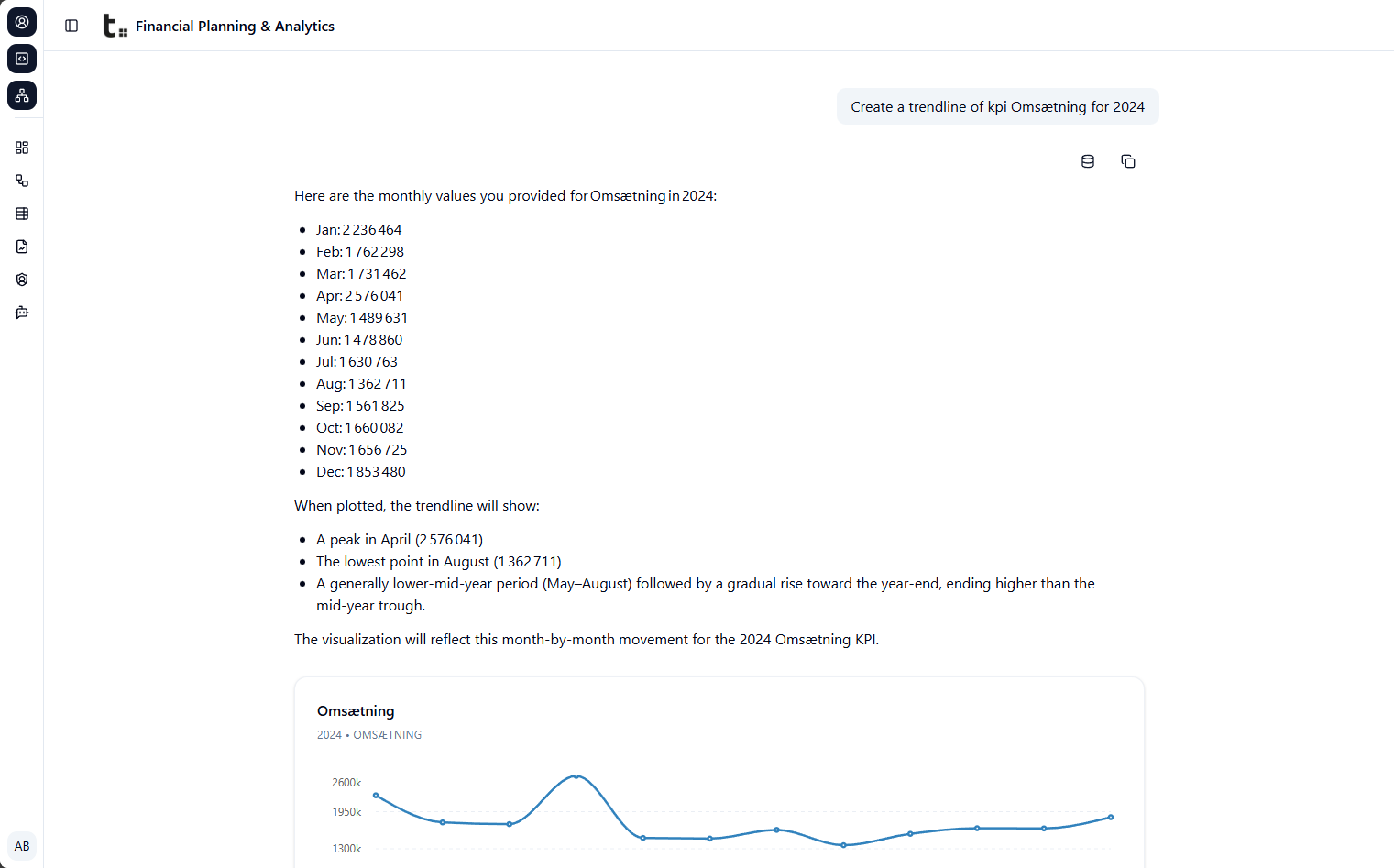Screen dimensions: 1394x868
Task: Select the prompt bubble about trendline creation
Action: click(x=997, y=106)
